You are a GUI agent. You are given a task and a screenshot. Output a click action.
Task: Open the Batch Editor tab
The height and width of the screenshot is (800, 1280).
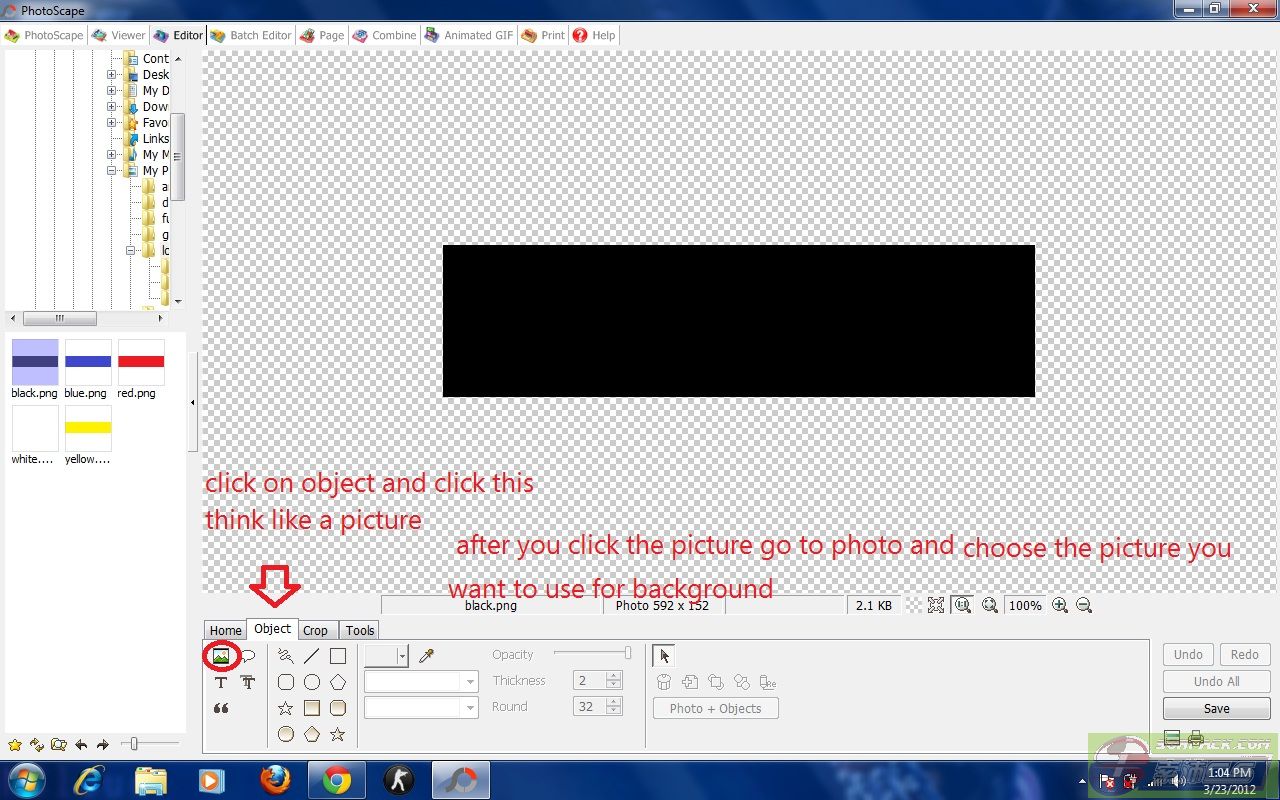(251, 35)
